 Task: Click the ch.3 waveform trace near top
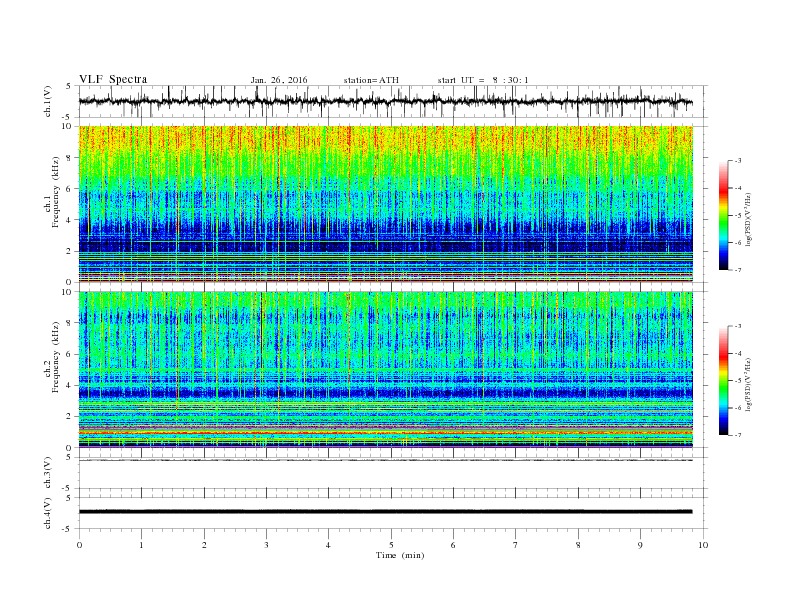pyautogui.click(x=385, y=460)
